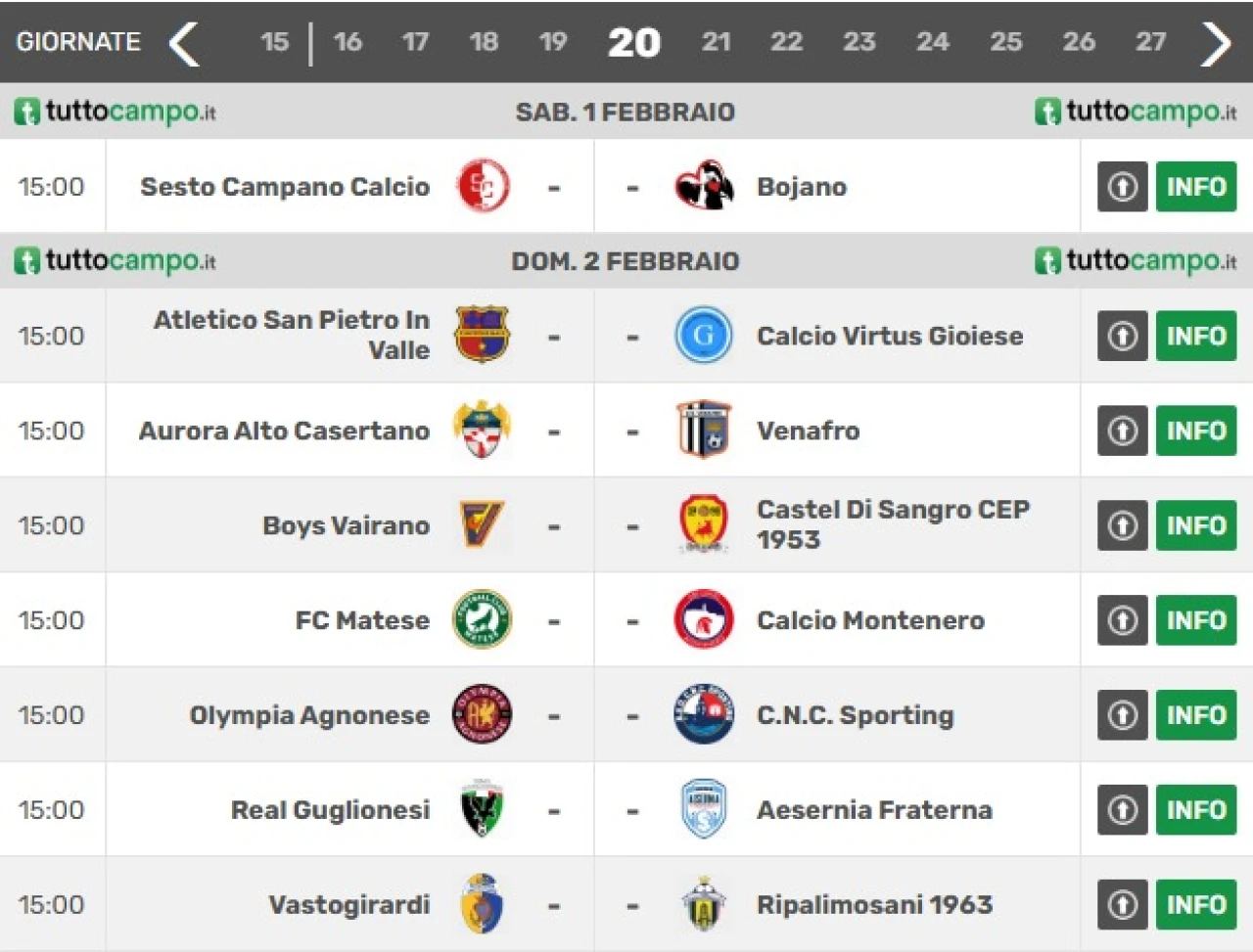
Task: Open the Calcio Virtus Gioiese blue G crest
Action: tap(704, 336)
